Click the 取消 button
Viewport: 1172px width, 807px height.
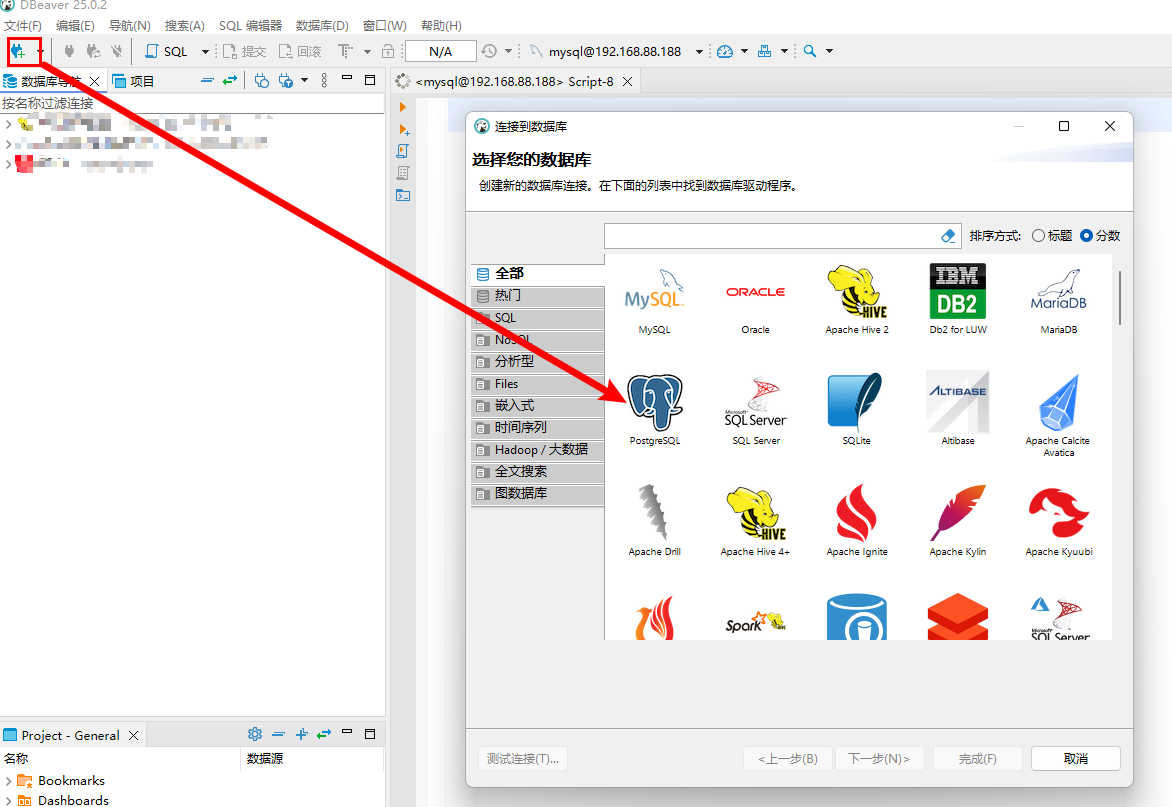point(1075,759)
